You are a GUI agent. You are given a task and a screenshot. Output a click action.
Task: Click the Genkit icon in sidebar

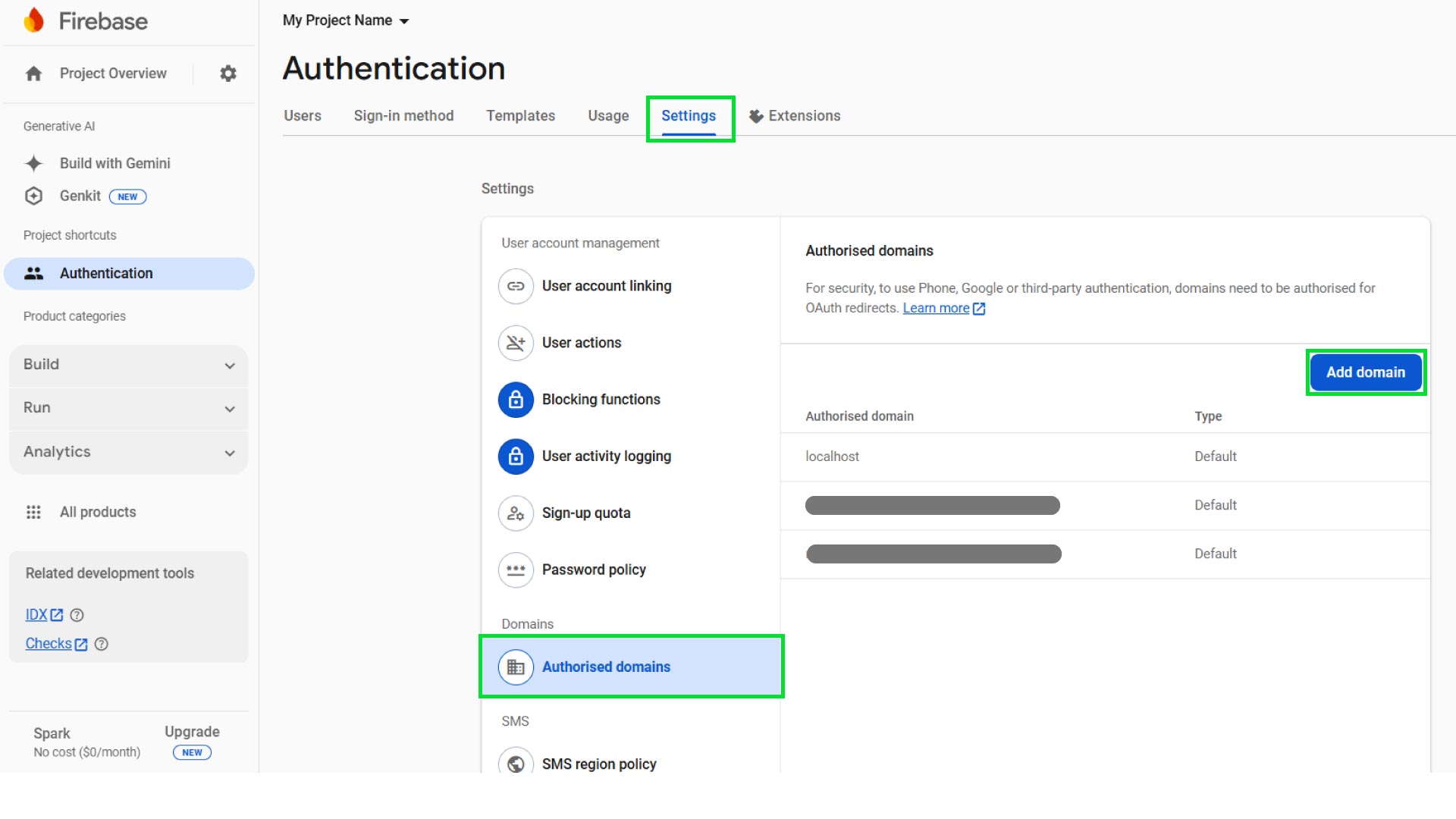[33, 196]
